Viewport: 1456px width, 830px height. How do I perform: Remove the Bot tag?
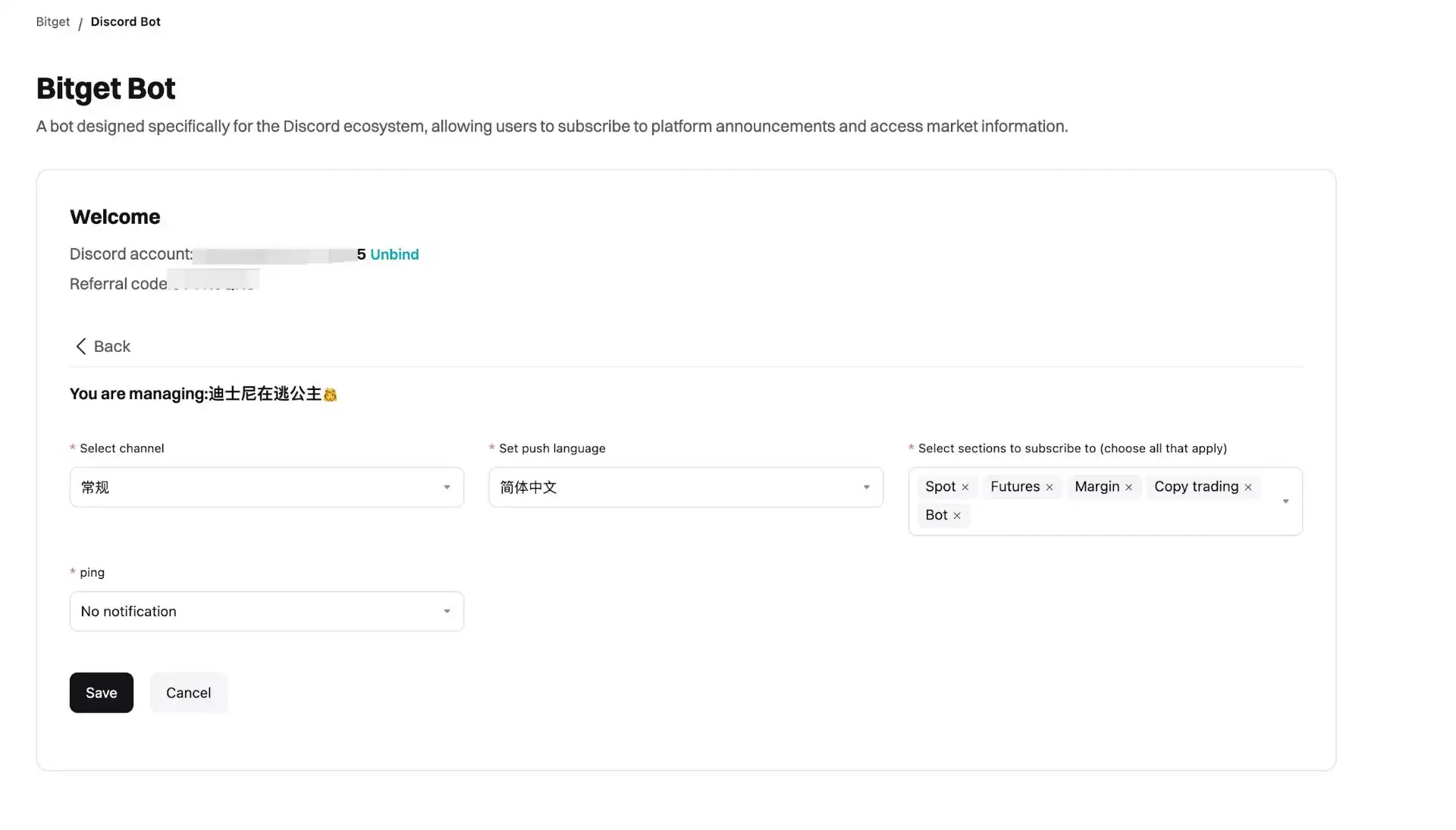(957, 516)
